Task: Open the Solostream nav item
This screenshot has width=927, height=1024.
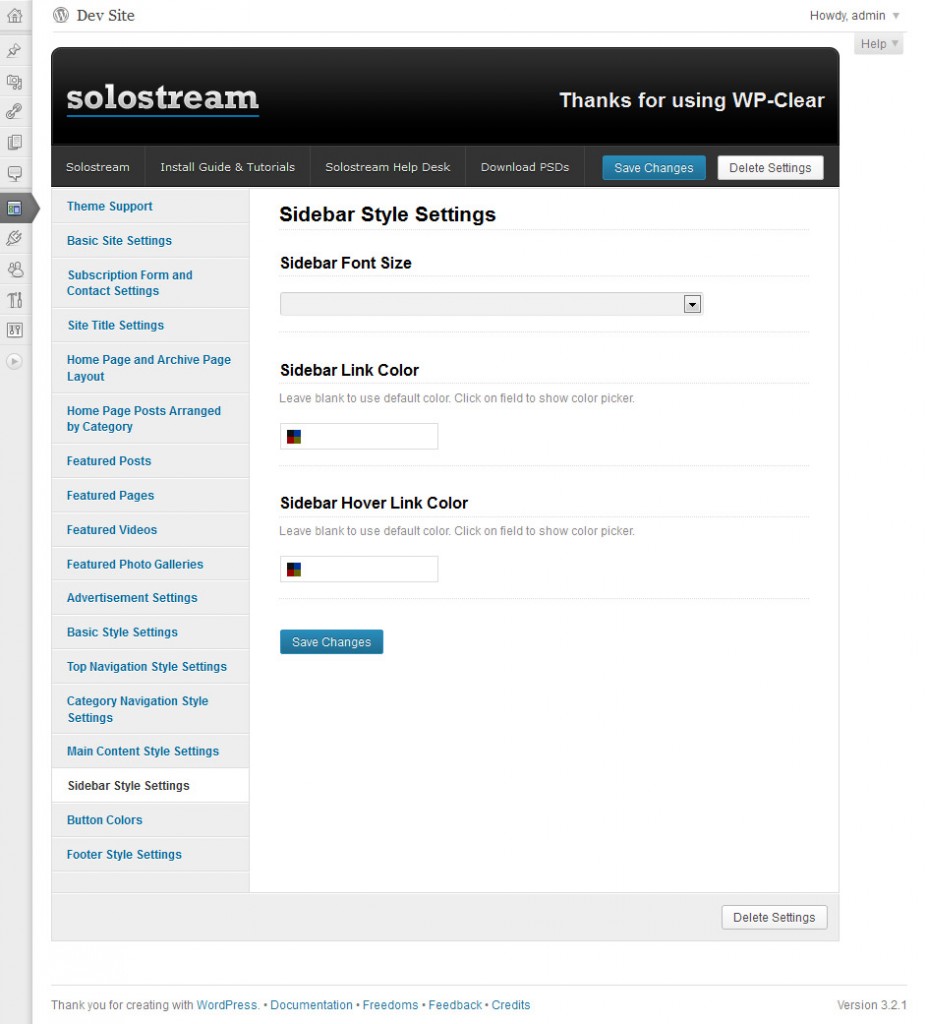Action: pyautogui.click(x=98, y=167)
